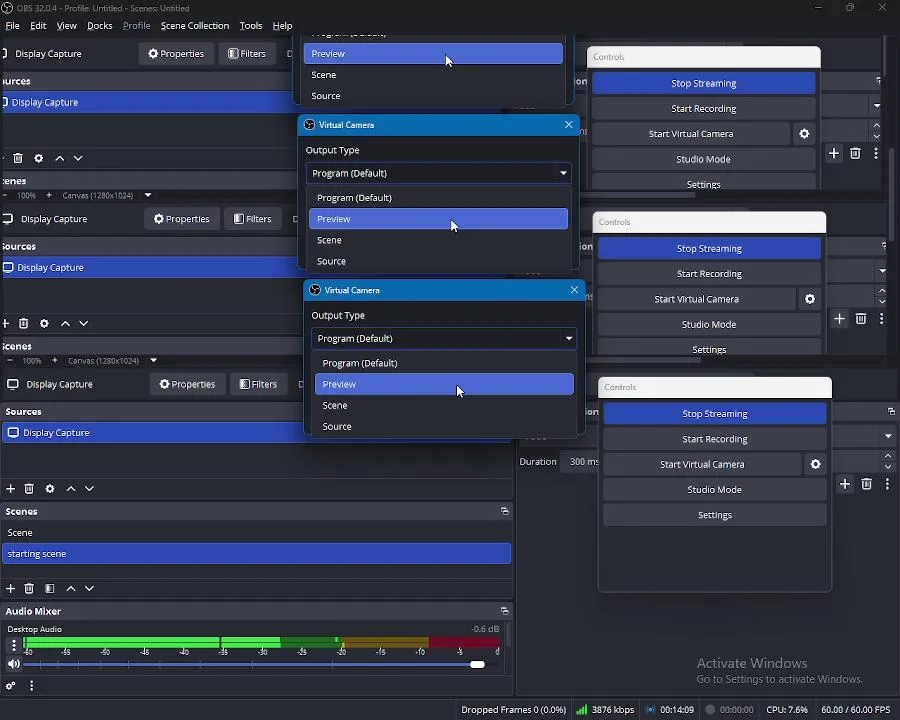Open the View menu
Image resolution: width=900 pixels, height=720 pixels.
(67, 25)
